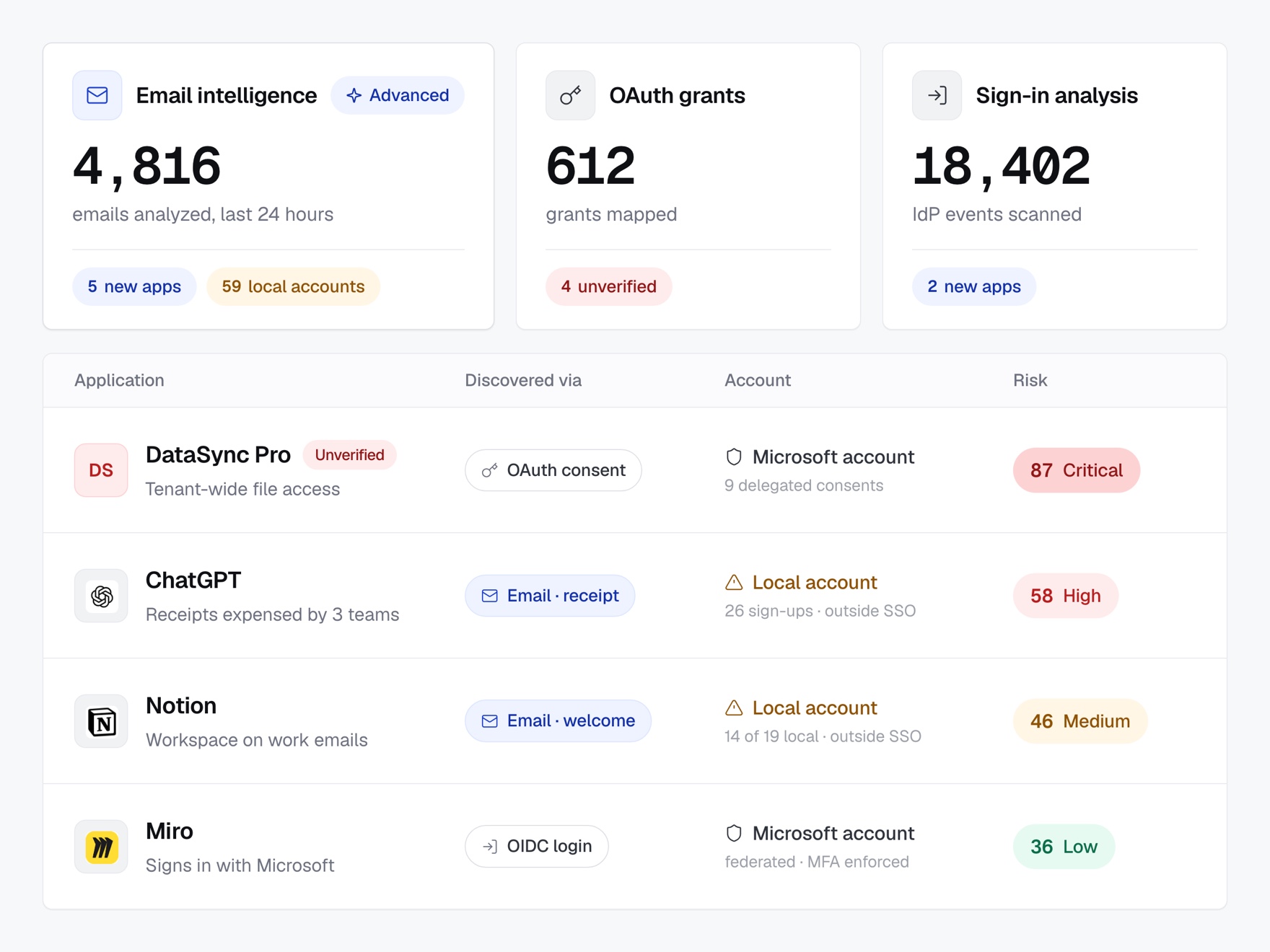The image size is (1270, 952).
Task: Open the Notion app logo
Action: tap(101, 721)
